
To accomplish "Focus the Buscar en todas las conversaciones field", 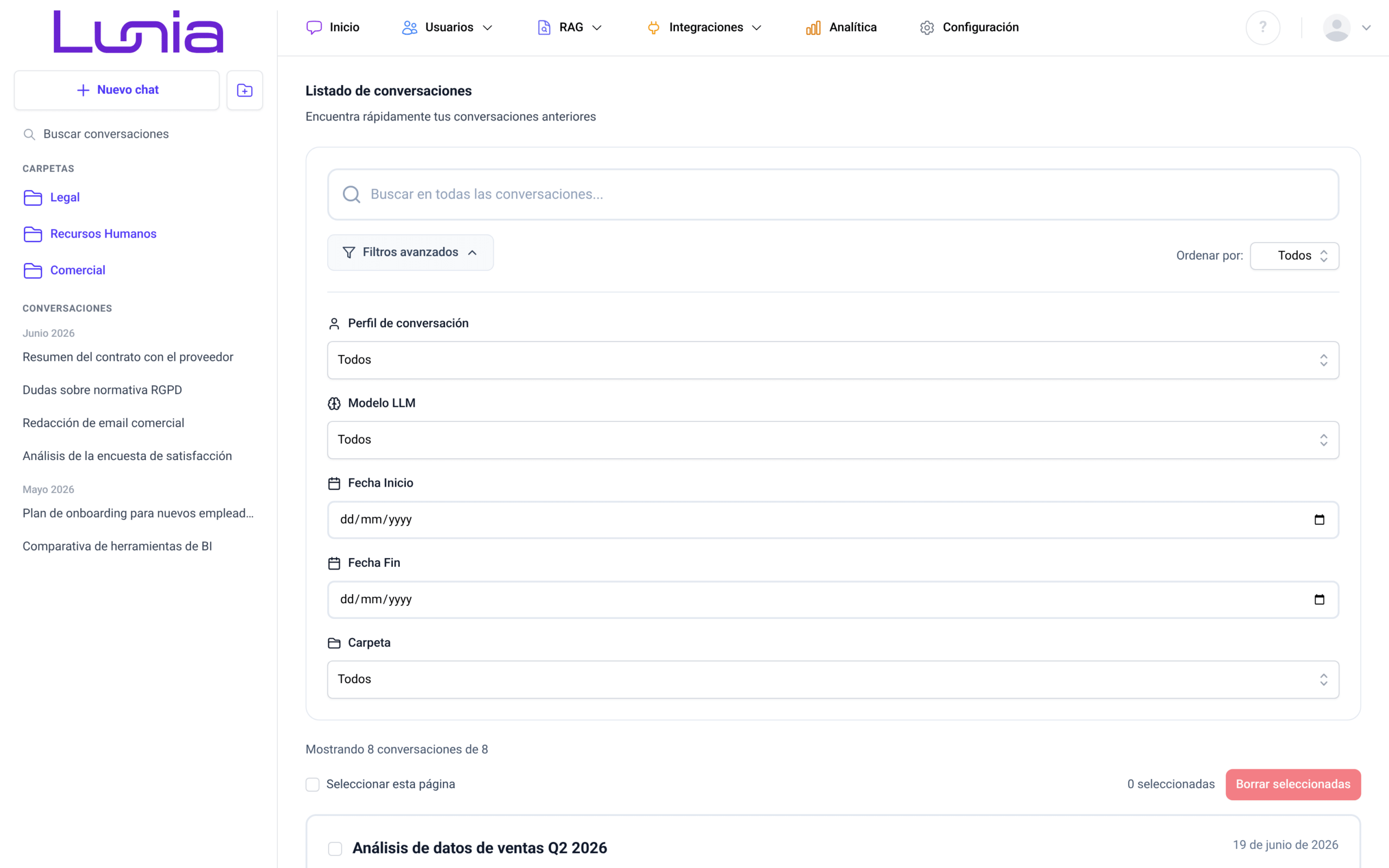I will coord(833,195).
